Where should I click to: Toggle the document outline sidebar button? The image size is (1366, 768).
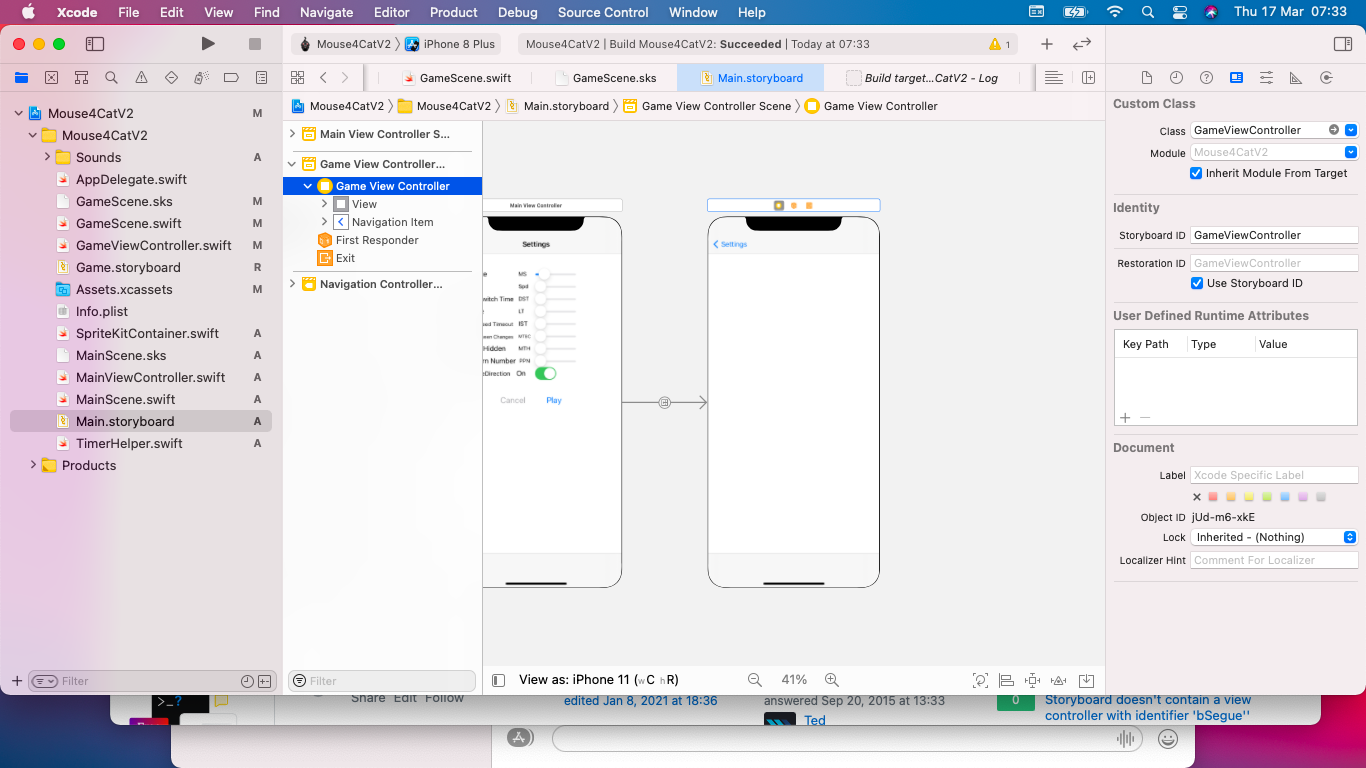point(499,680)
